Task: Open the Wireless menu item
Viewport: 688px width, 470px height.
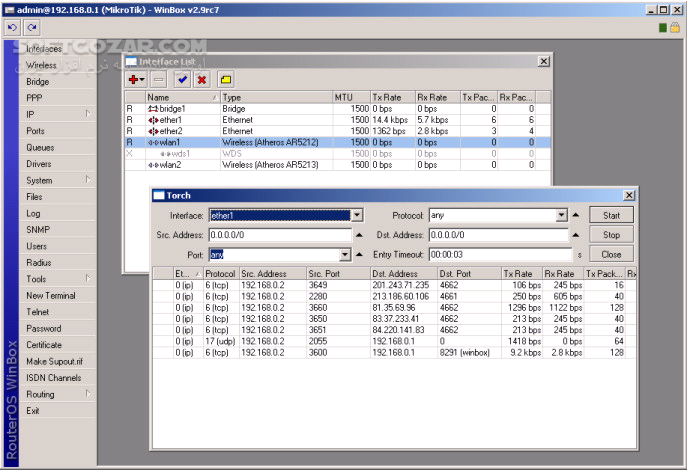Action: click(57, 65)
